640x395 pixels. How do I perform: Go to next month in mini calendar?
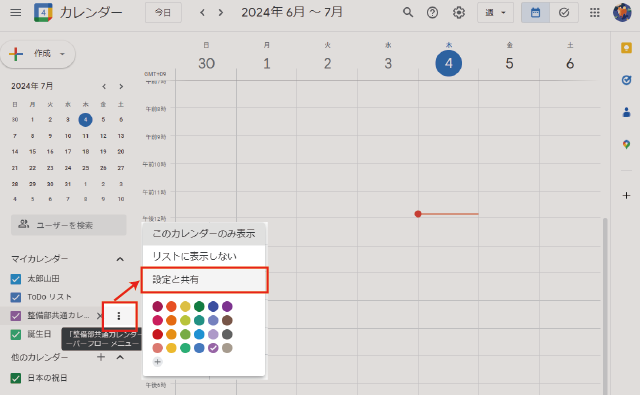point(121,87)
